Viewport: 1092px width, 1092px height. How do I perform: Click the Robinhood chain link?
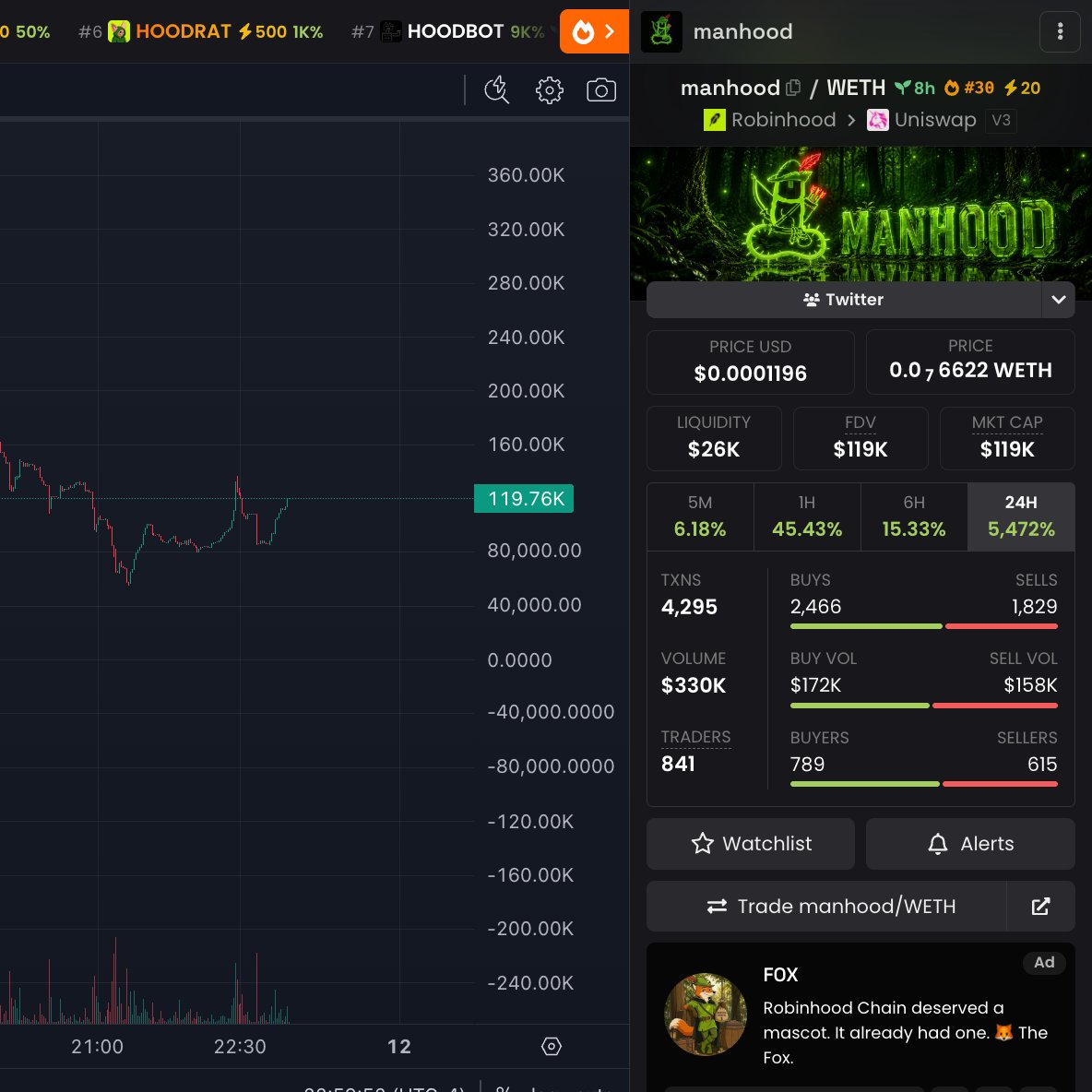point(769,120)
